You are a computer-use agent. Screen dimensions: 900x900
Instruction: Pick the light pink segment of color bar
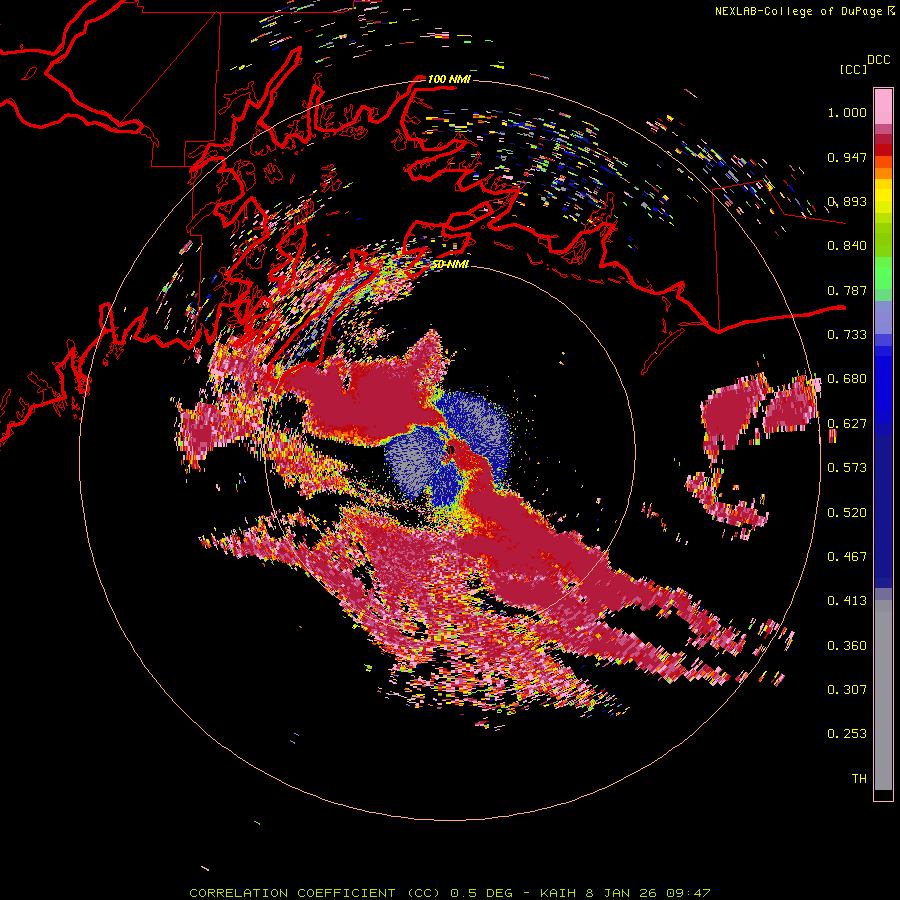(x=883, y=106)
